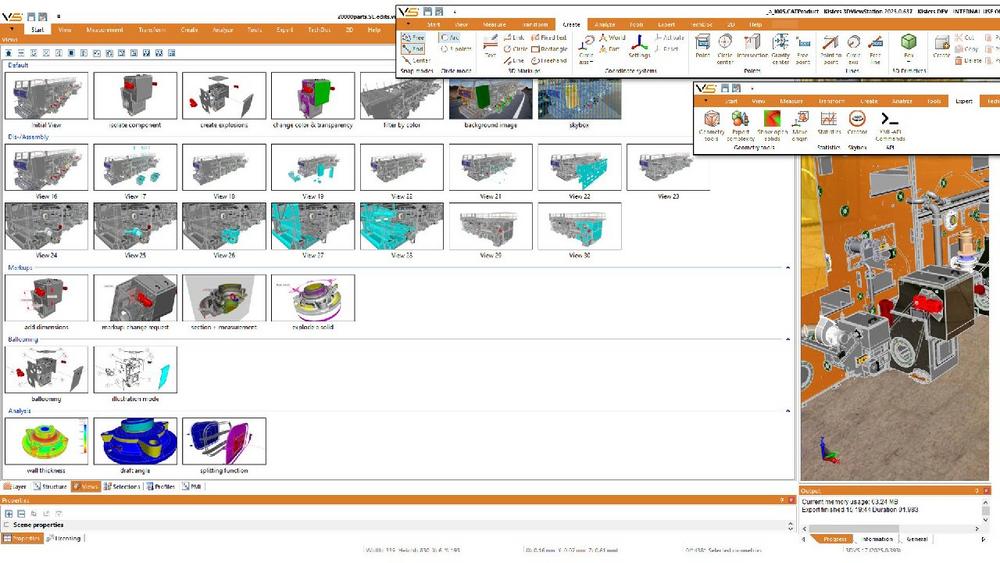Collapse the Analysis views section
This screenshot has width=1000, height=563.
point(788,411)
